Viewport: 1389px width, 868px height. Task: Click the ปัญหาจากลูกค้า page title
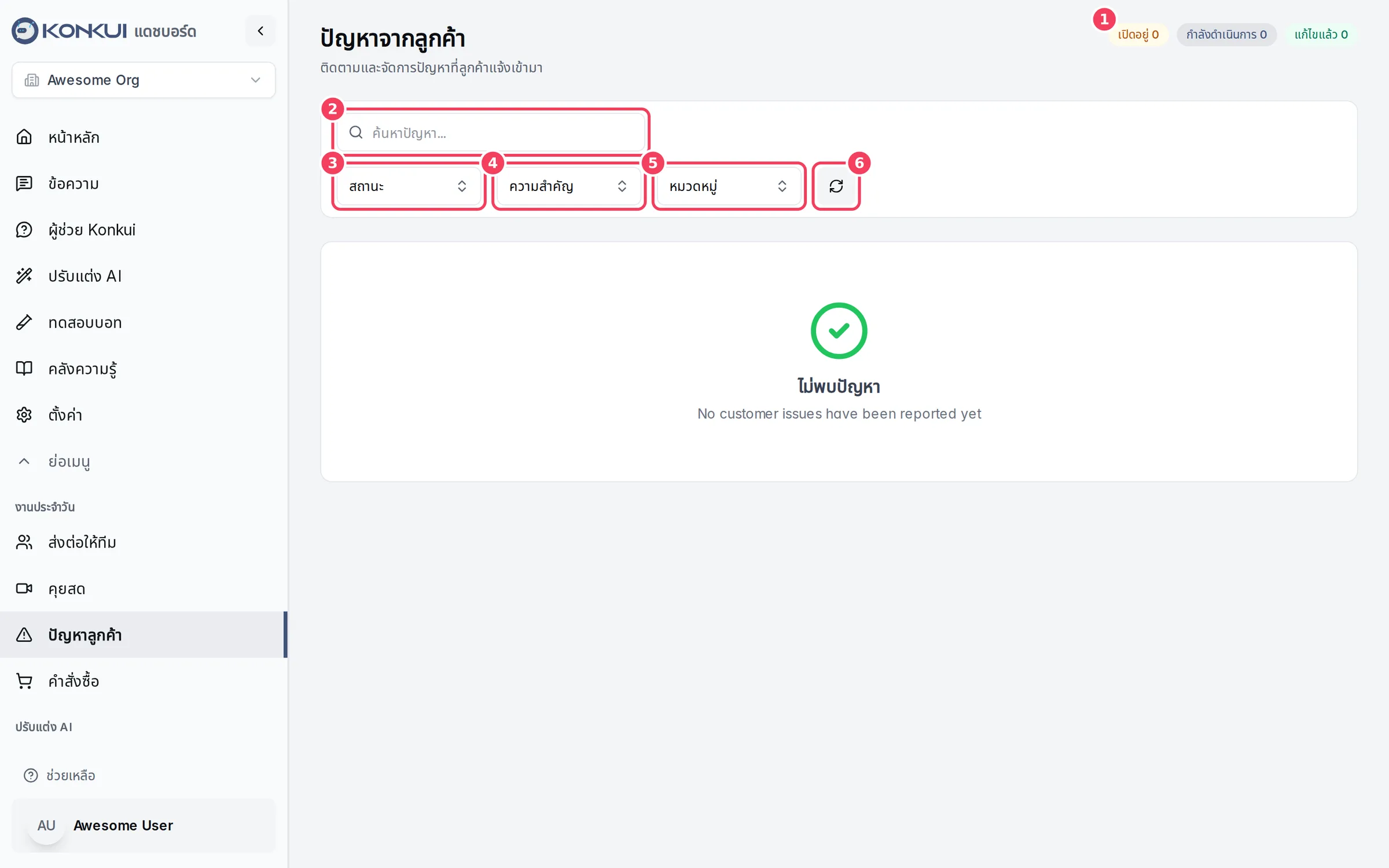392,39
